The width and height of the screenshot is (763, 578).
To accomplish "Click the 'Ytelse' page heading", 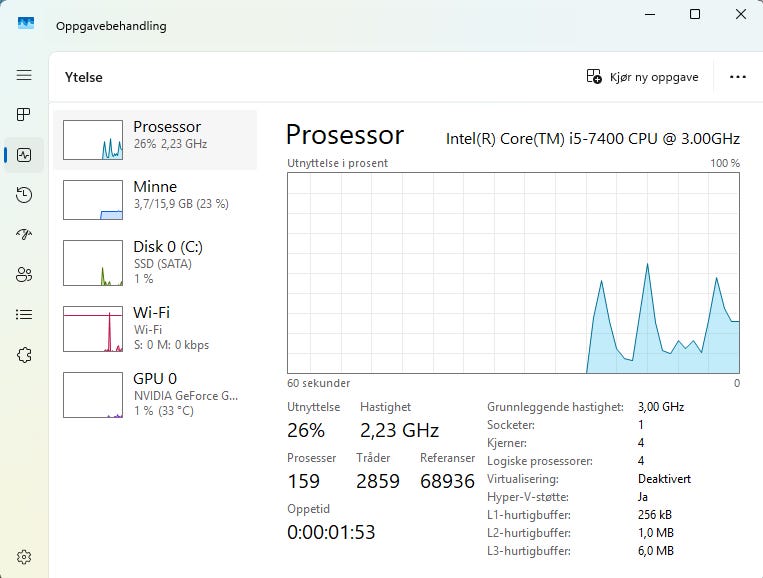I will click(84, 77).
